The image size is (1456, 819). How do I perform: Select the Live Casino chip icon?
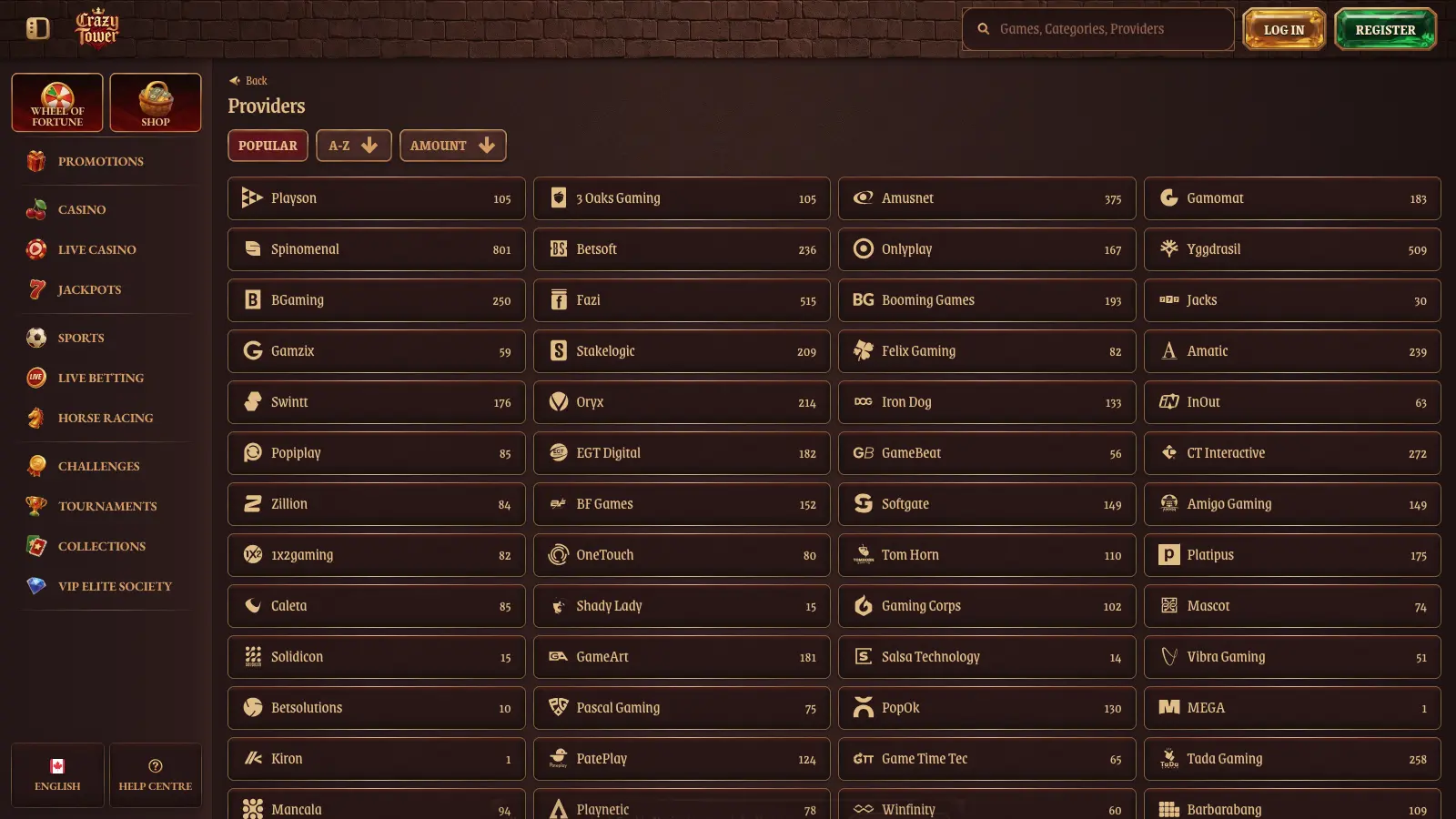point(36,249)
